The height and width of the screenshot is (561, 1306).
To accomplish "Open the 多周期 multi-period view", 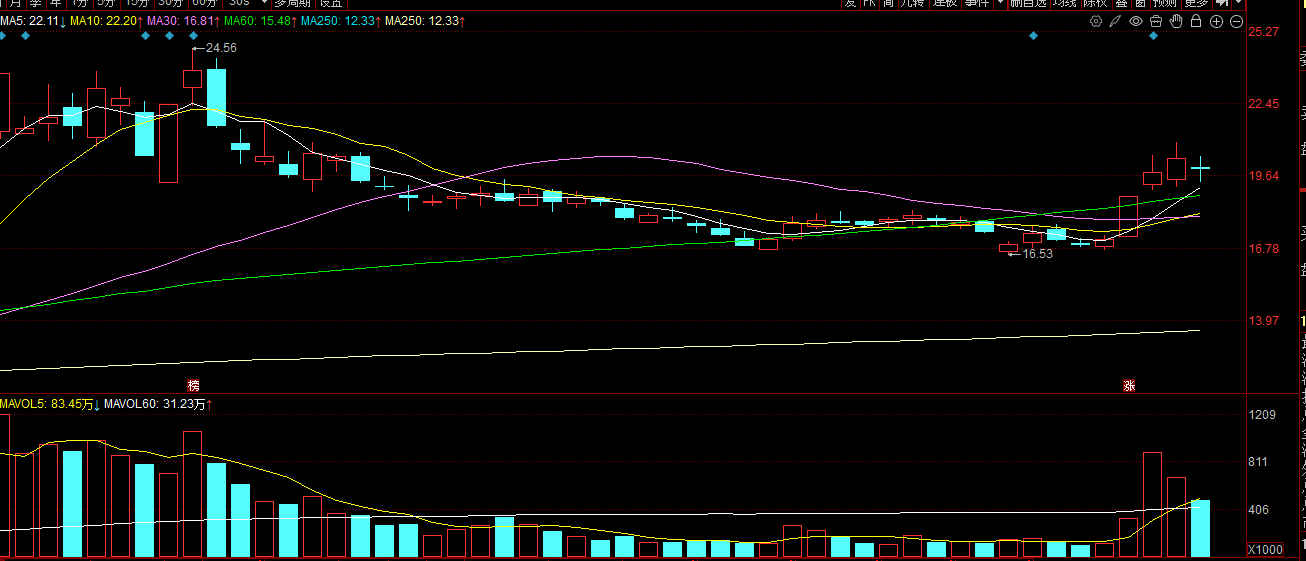I will pos(293,4).
